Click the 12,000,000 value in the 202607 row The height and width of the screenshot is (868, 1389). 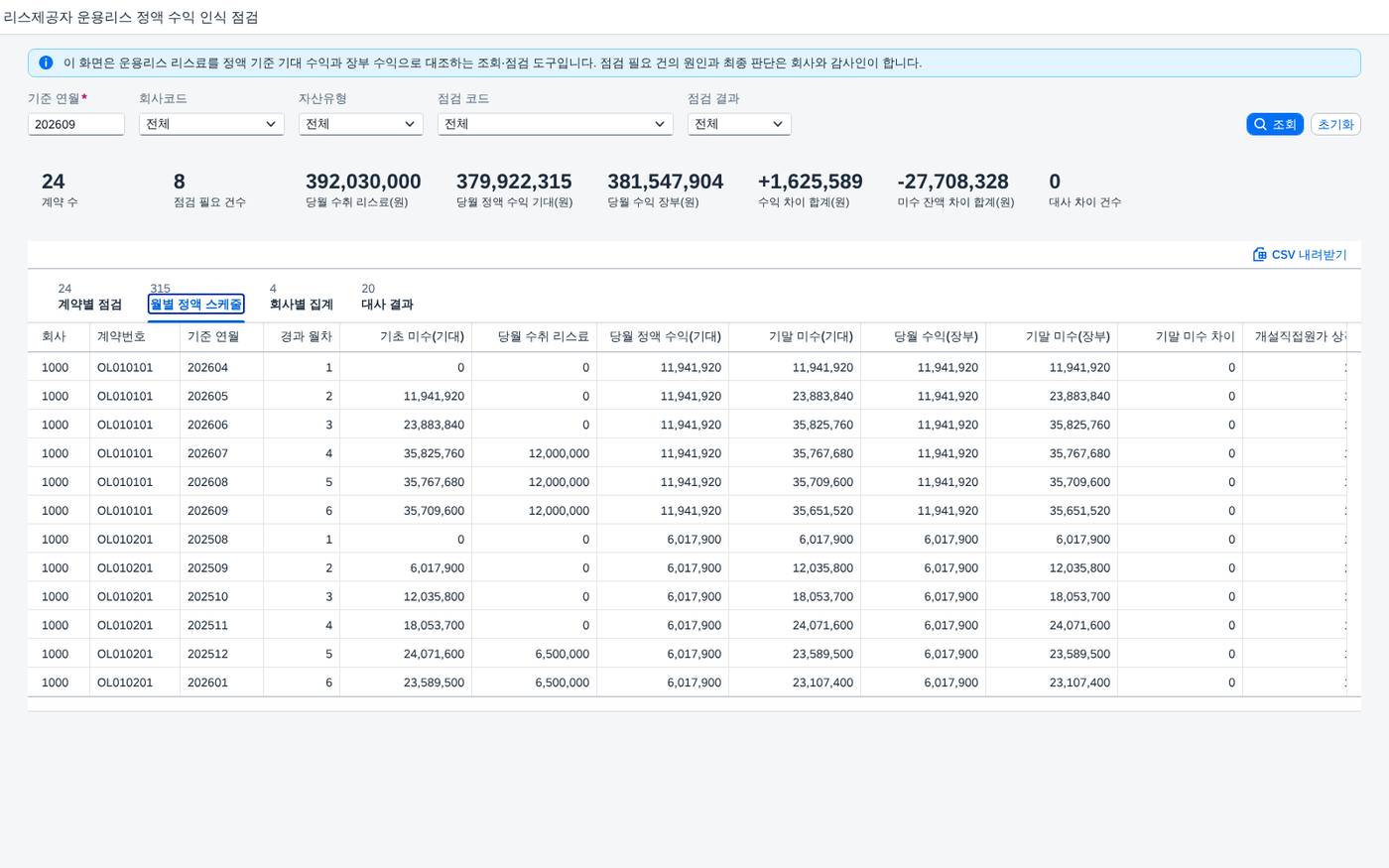[x=559, y=453]
